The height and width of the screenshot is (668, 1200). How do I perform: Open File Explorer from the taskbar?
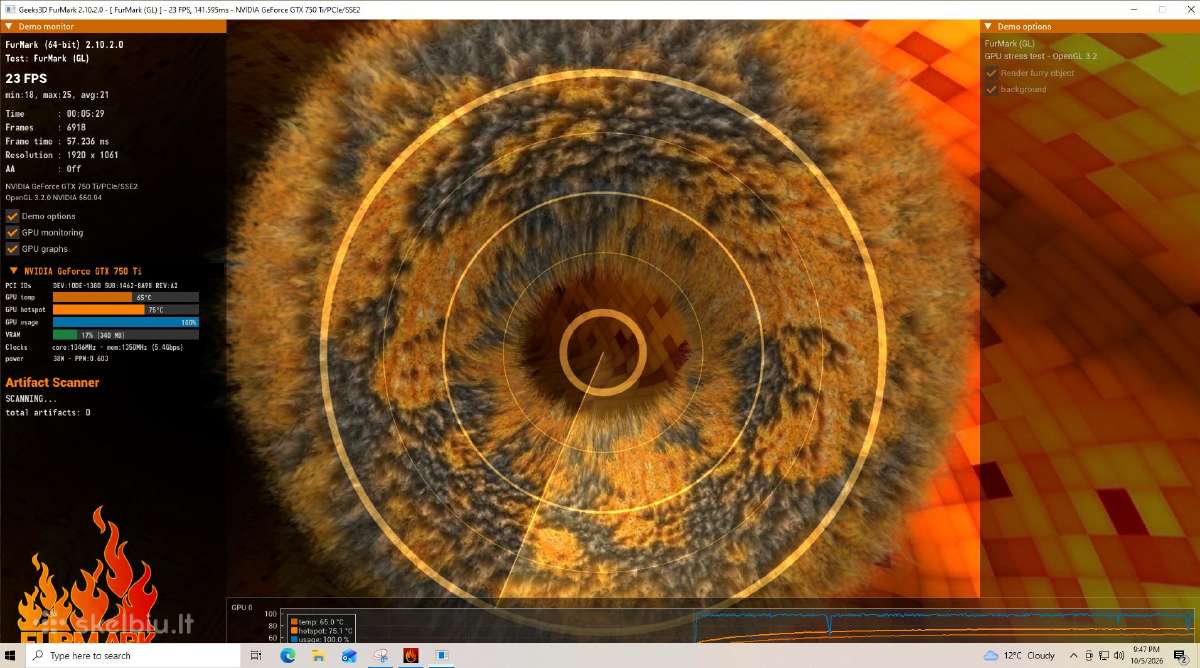318,655
